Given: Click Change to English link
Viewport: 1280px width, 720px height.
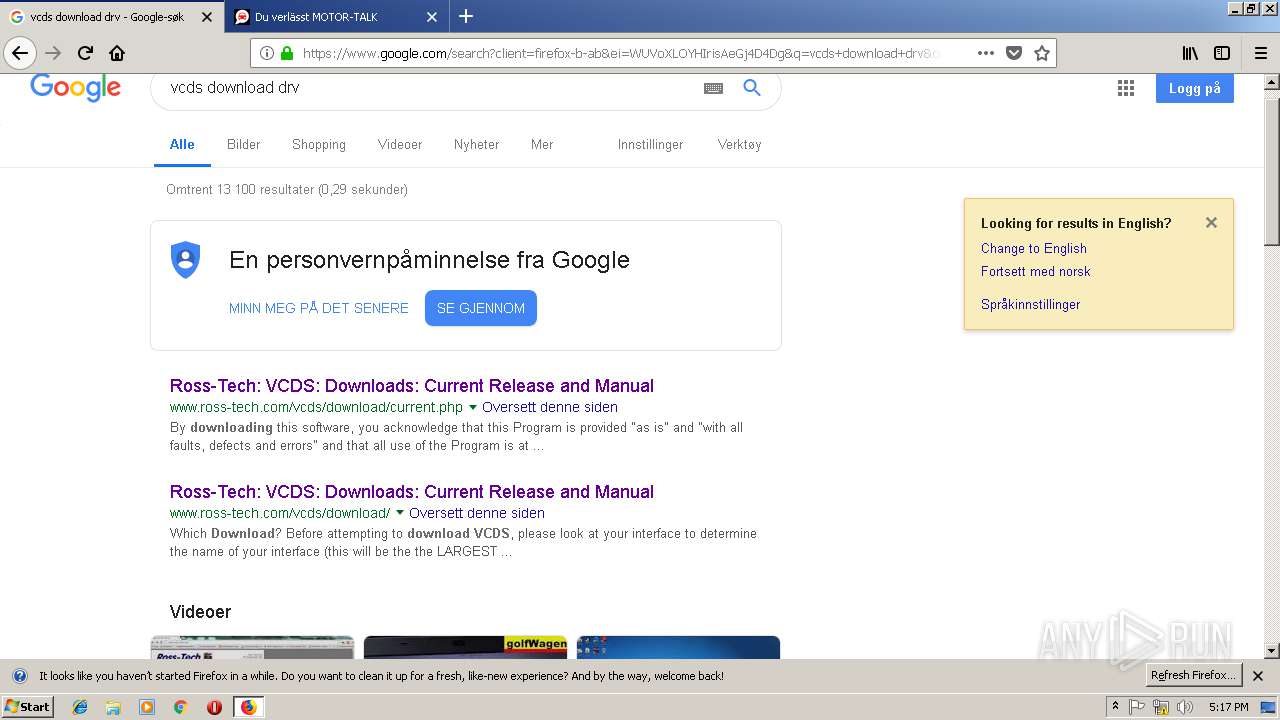Looking at the screenshot, I should click(1033, 249).
